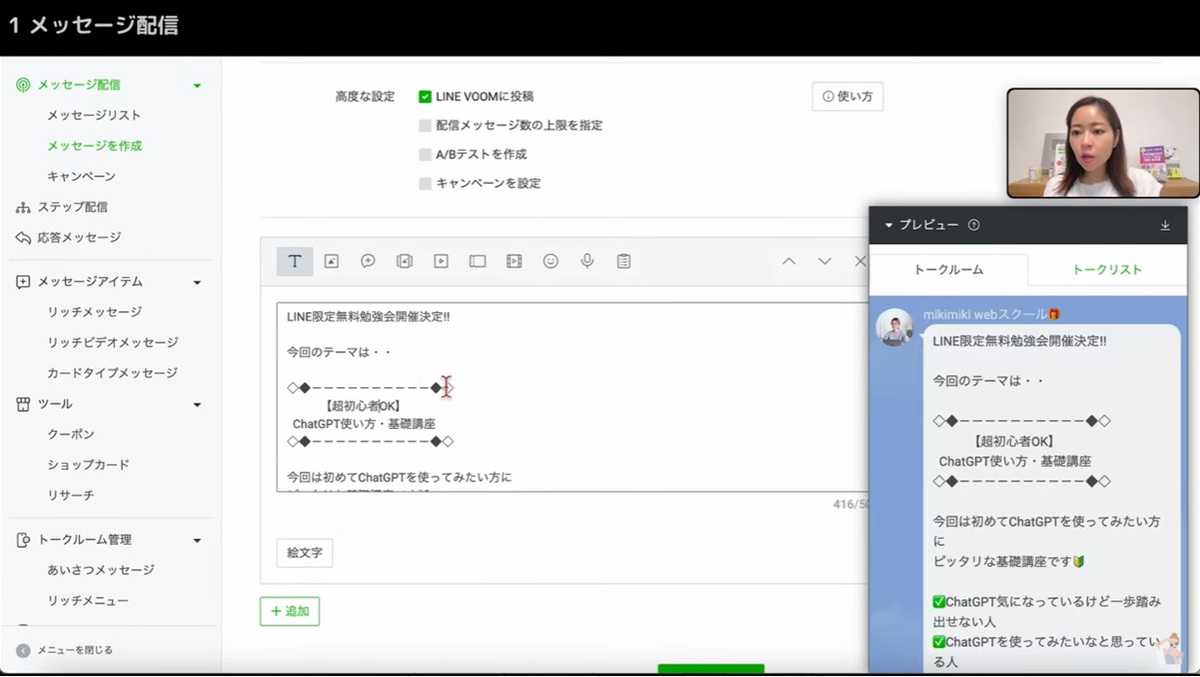Click the メッセージアイテム plus-box icon
Screen dimensions: 1200x677
23,282
